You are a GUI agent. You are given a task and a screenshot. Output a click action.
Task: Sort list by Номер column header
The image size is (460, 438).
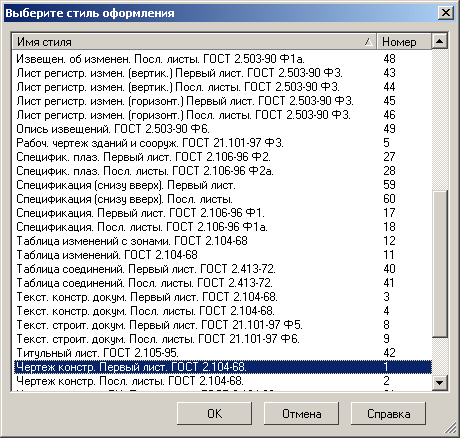404,42
